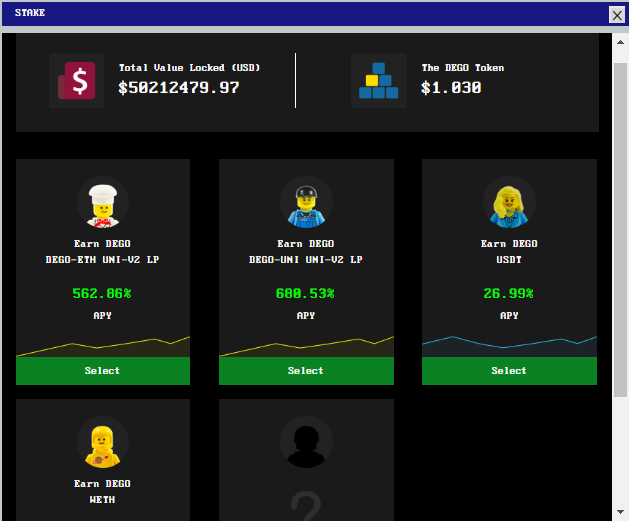Click the STAKE title text
Image resolution: width=629 pixels, height=521 pixels.
tap(30, 13)
